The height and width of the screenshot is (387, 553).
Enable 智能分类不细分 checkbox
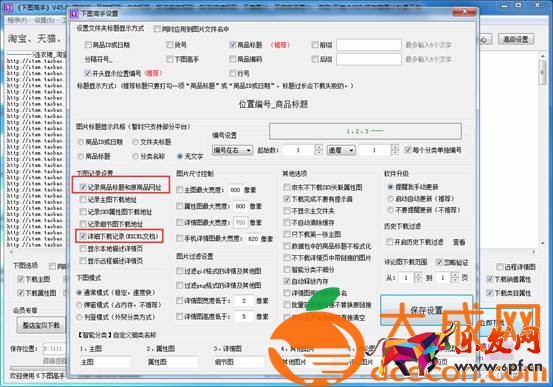[287, 270]
